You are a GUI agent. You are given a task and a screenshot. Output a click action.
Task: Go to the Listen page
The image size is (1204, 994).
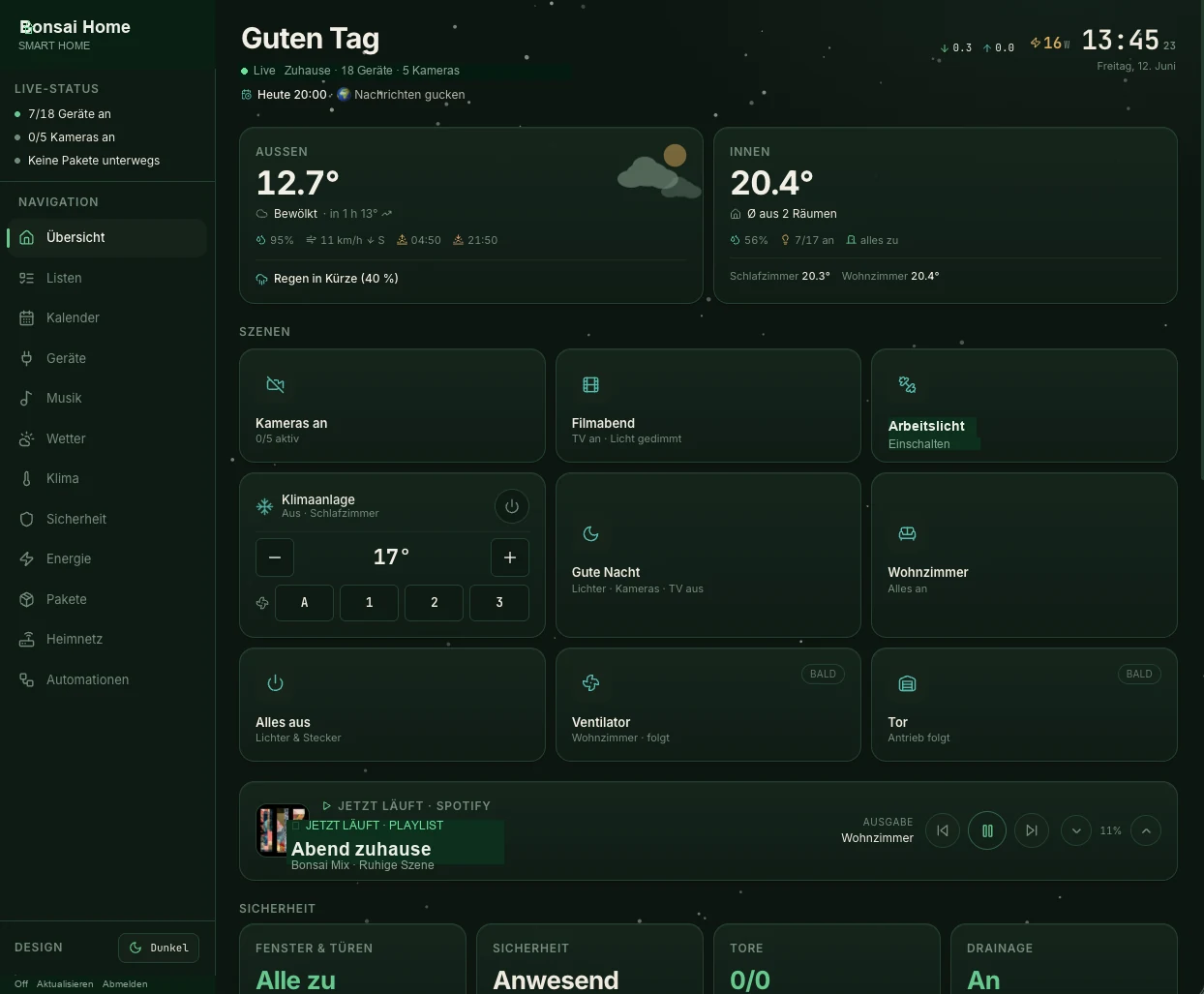click(x=106, y=278)
